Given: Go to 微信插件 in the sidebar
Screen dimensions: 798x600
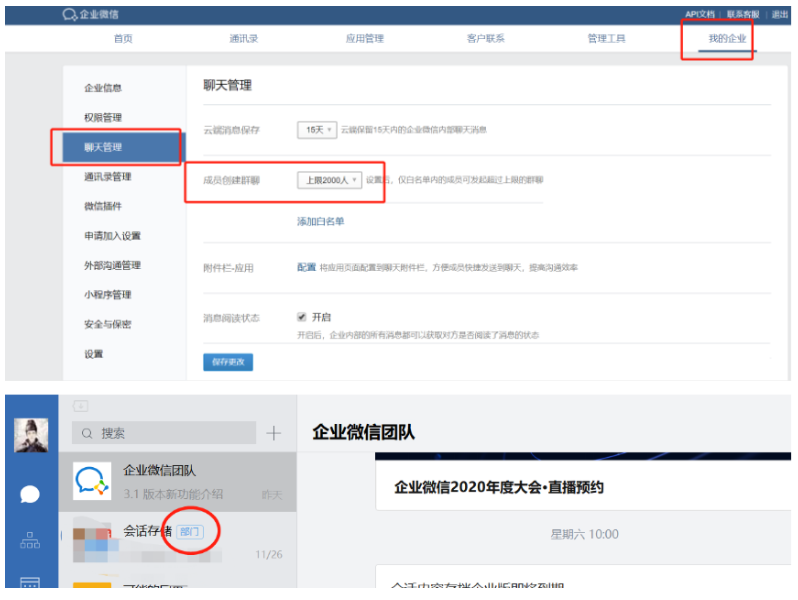Looking at the screenshot, I should click(x=103, y=206).
